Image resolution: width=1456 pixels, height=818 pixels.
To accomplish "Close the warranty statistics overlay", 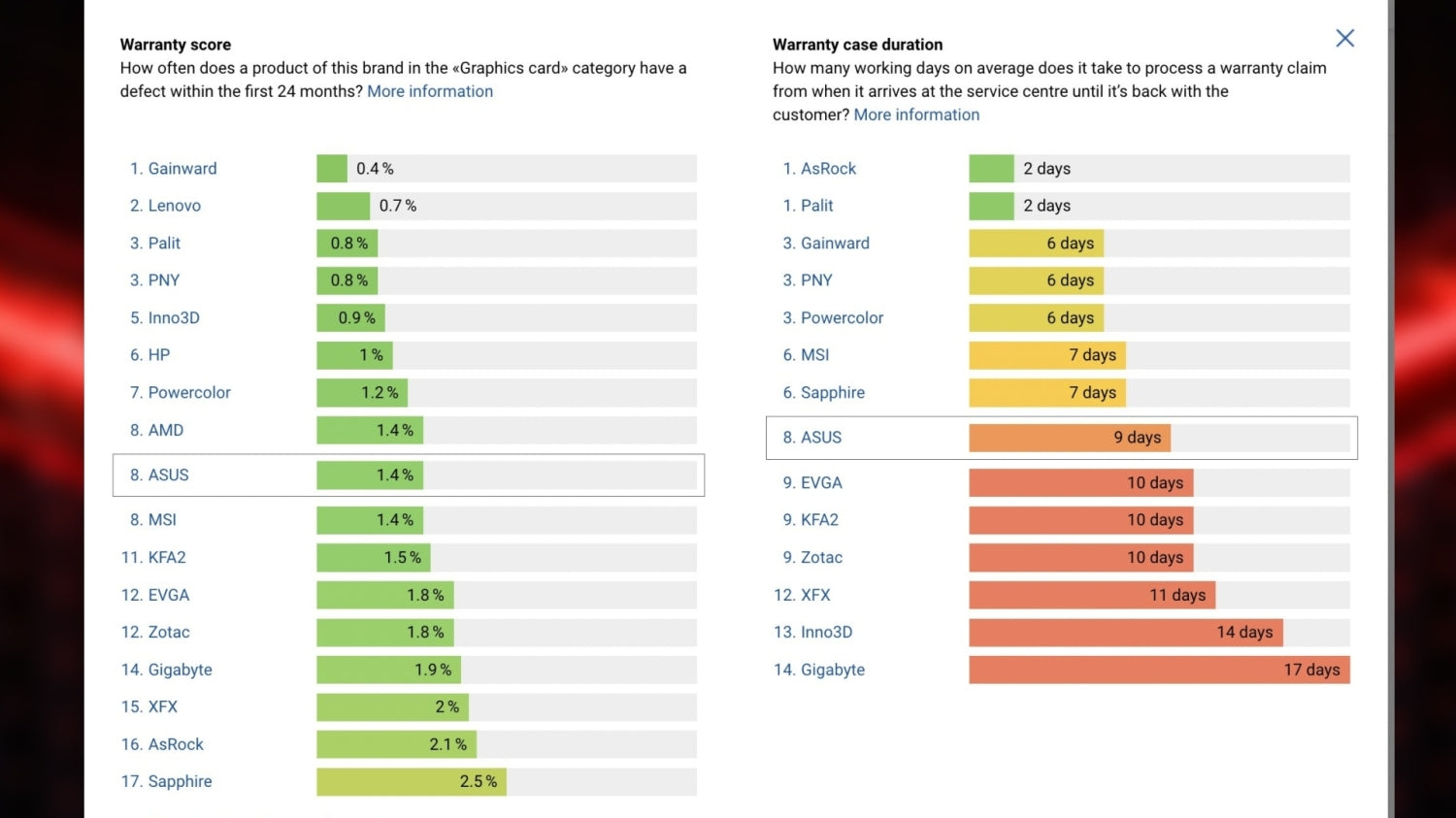I will click(1344, 39).
